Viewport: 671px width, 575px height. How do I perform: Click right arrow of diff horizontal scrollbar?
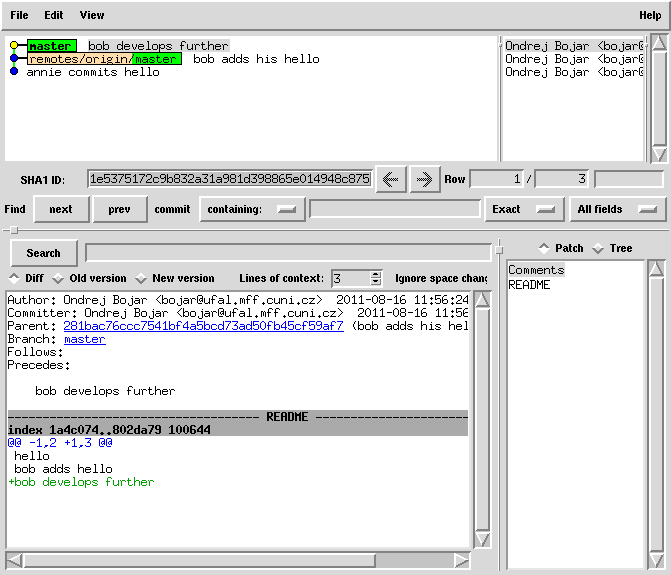[461, 560]
